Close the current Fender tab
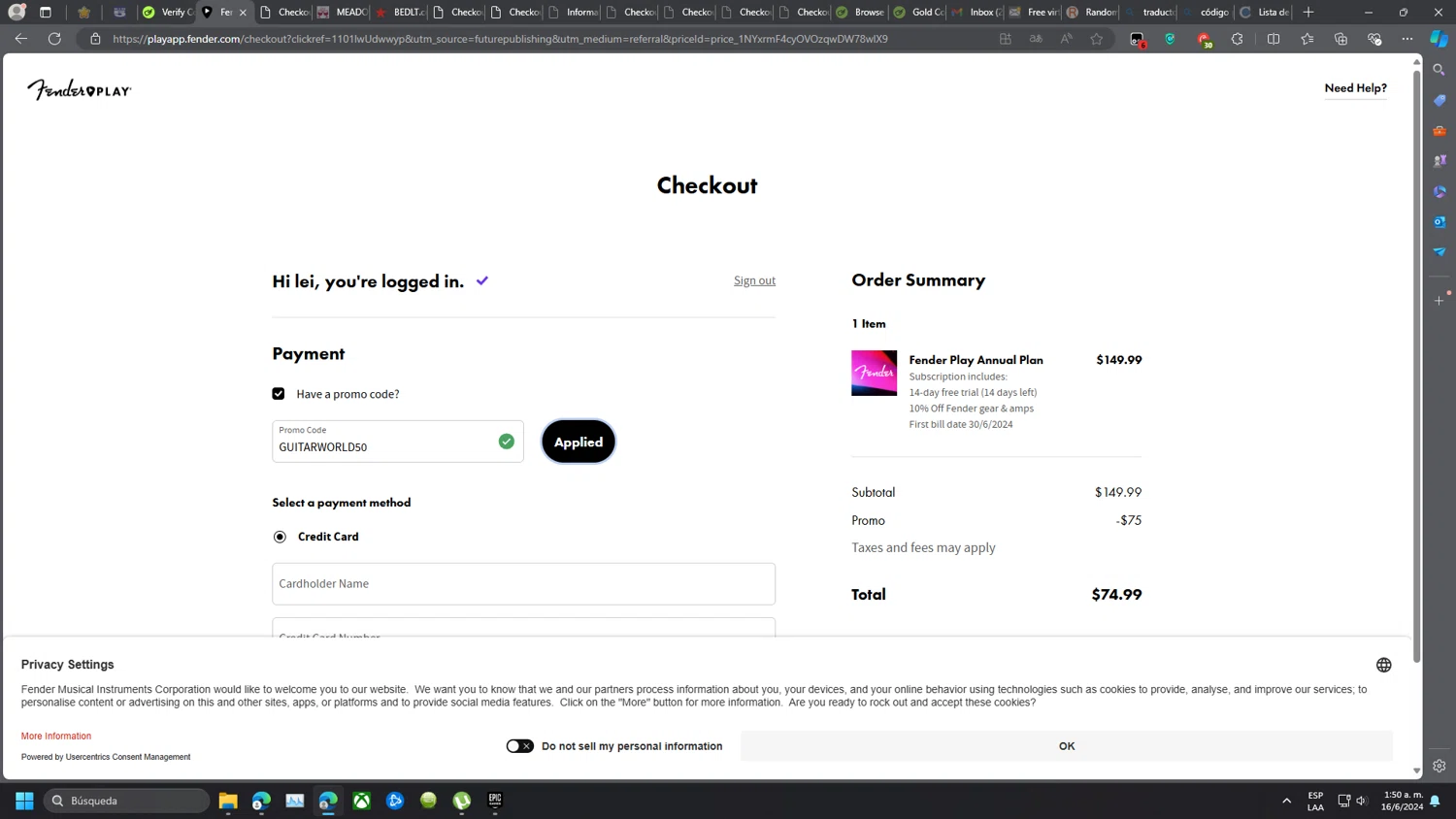The height and width of the screenshot is (819, 1456). tap(243, 13)
